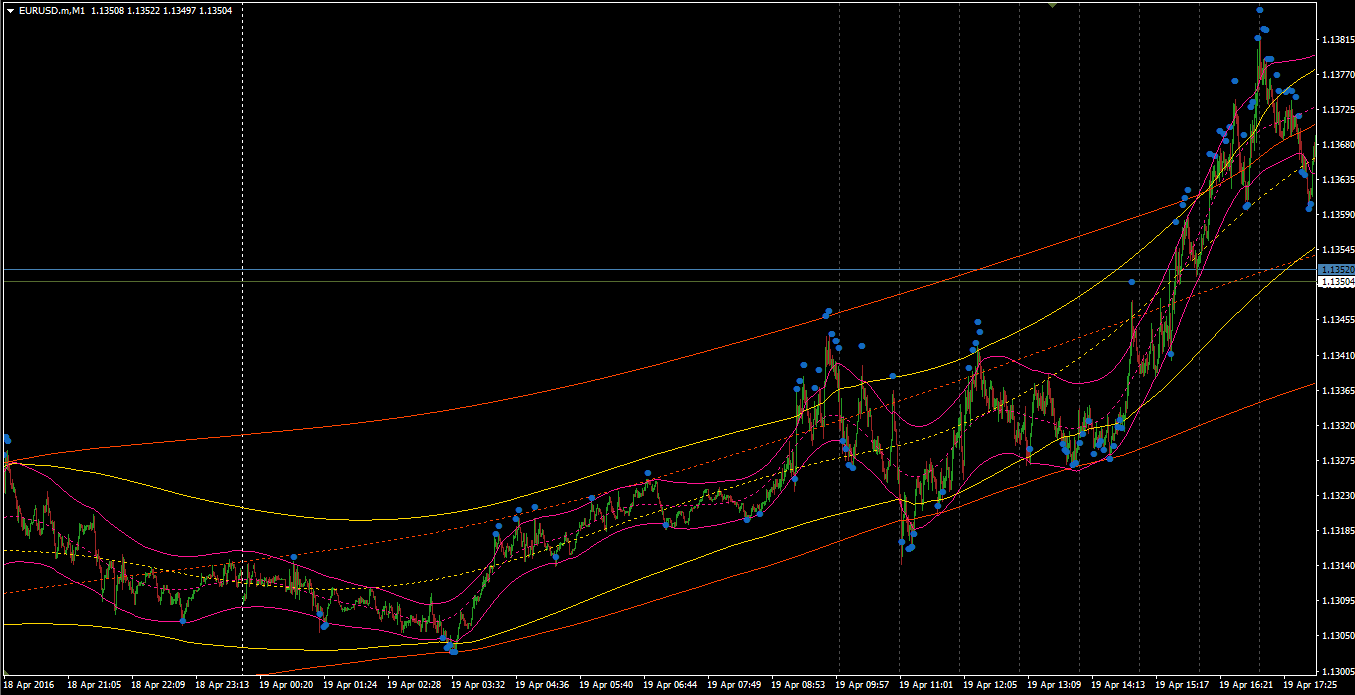Click the 1.13230 price scale label
Viewport: 1355px width, 695px height.
pyautogui.click(x=1338, y=496)
